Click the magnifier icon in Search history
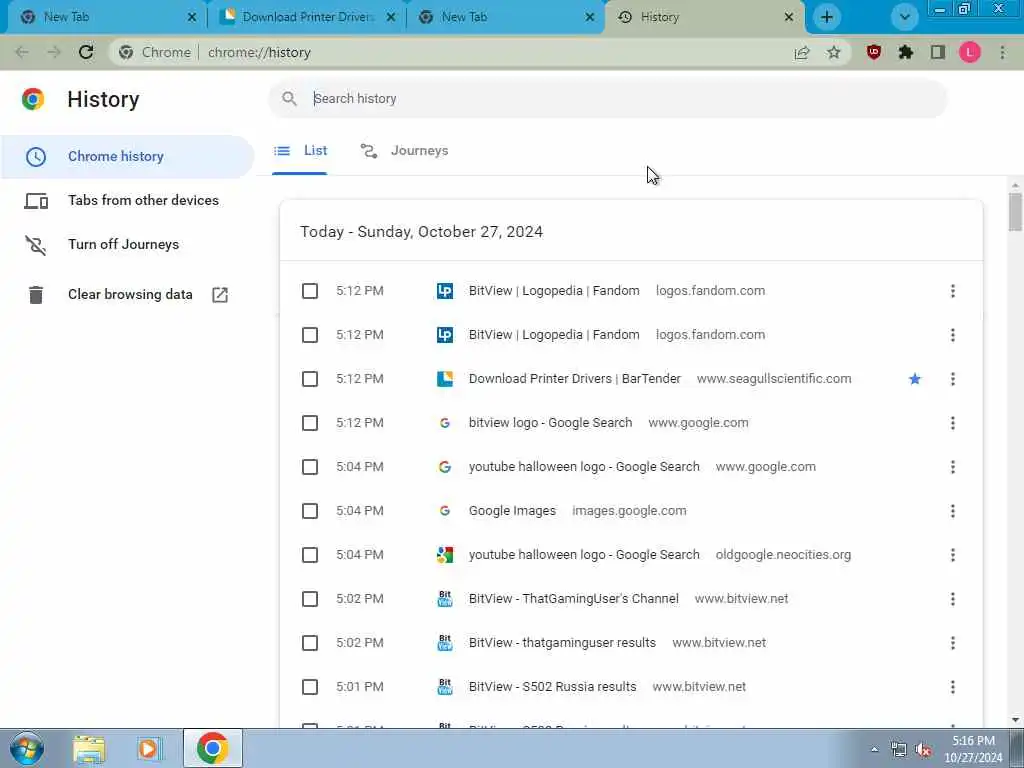The width and height of the screenshot is (1024, 768). point(289,99)
